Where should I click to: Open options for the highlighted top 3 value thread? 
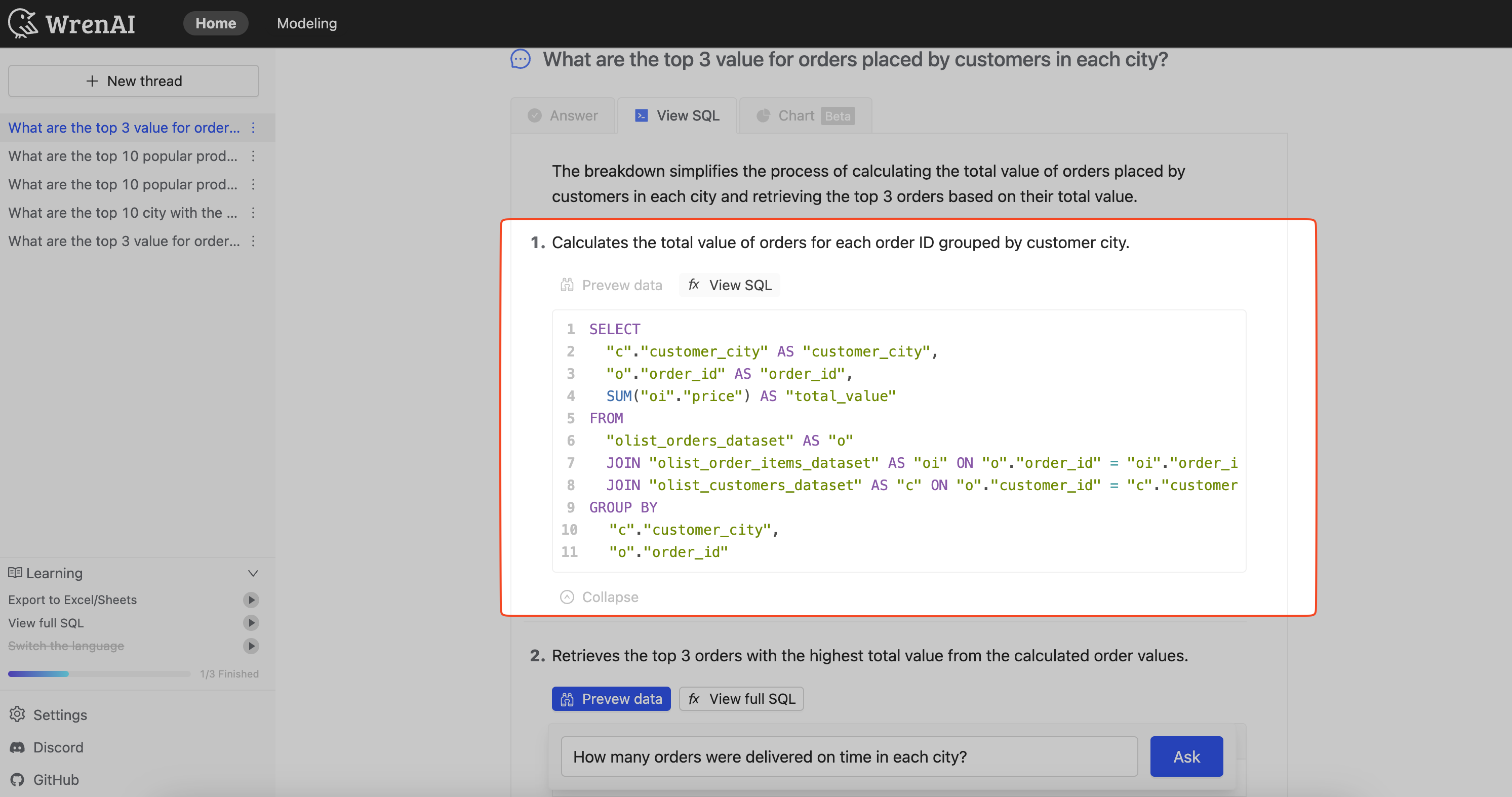(x=253, y=128)
